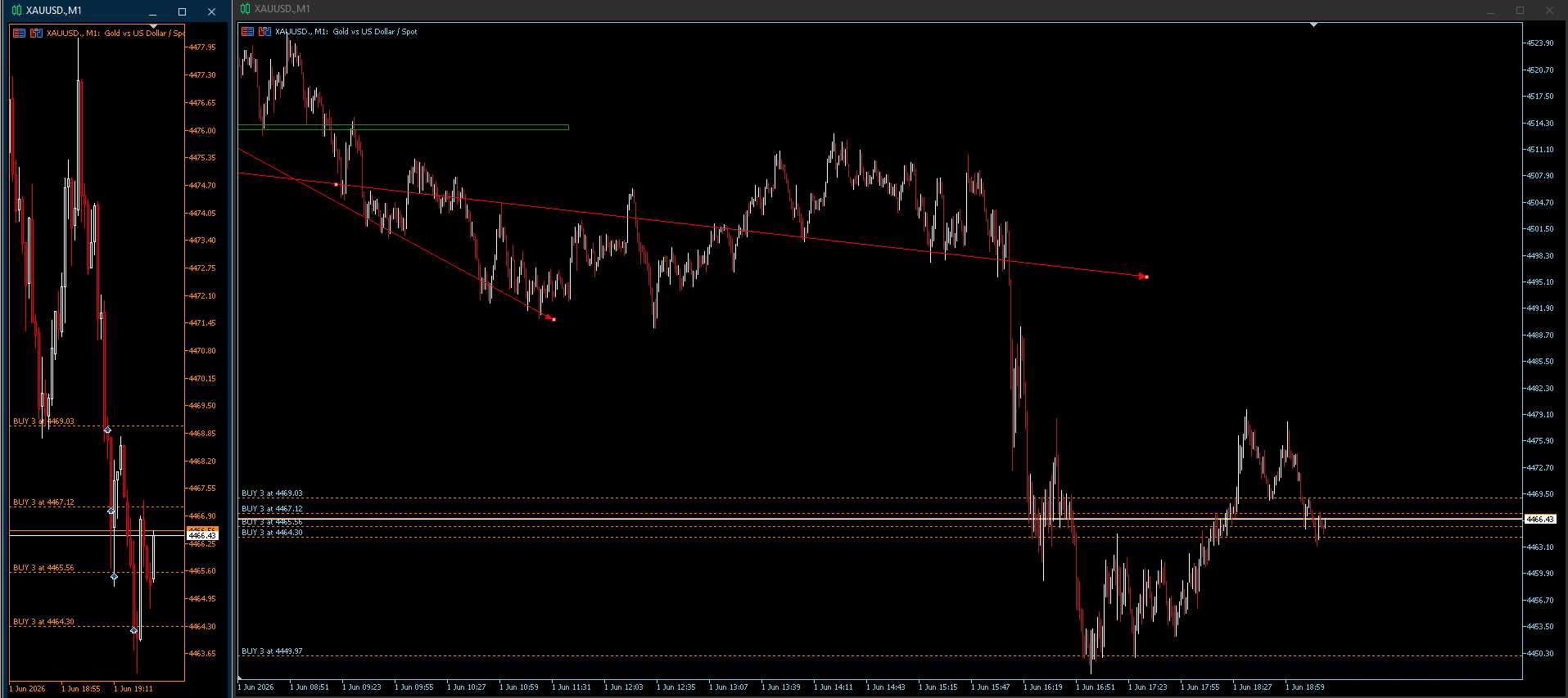Click the 1 Jun 18:59 label on the right chart's time scale
Viewport: 1568px width, 698px height.
[x=1305, y=687]
